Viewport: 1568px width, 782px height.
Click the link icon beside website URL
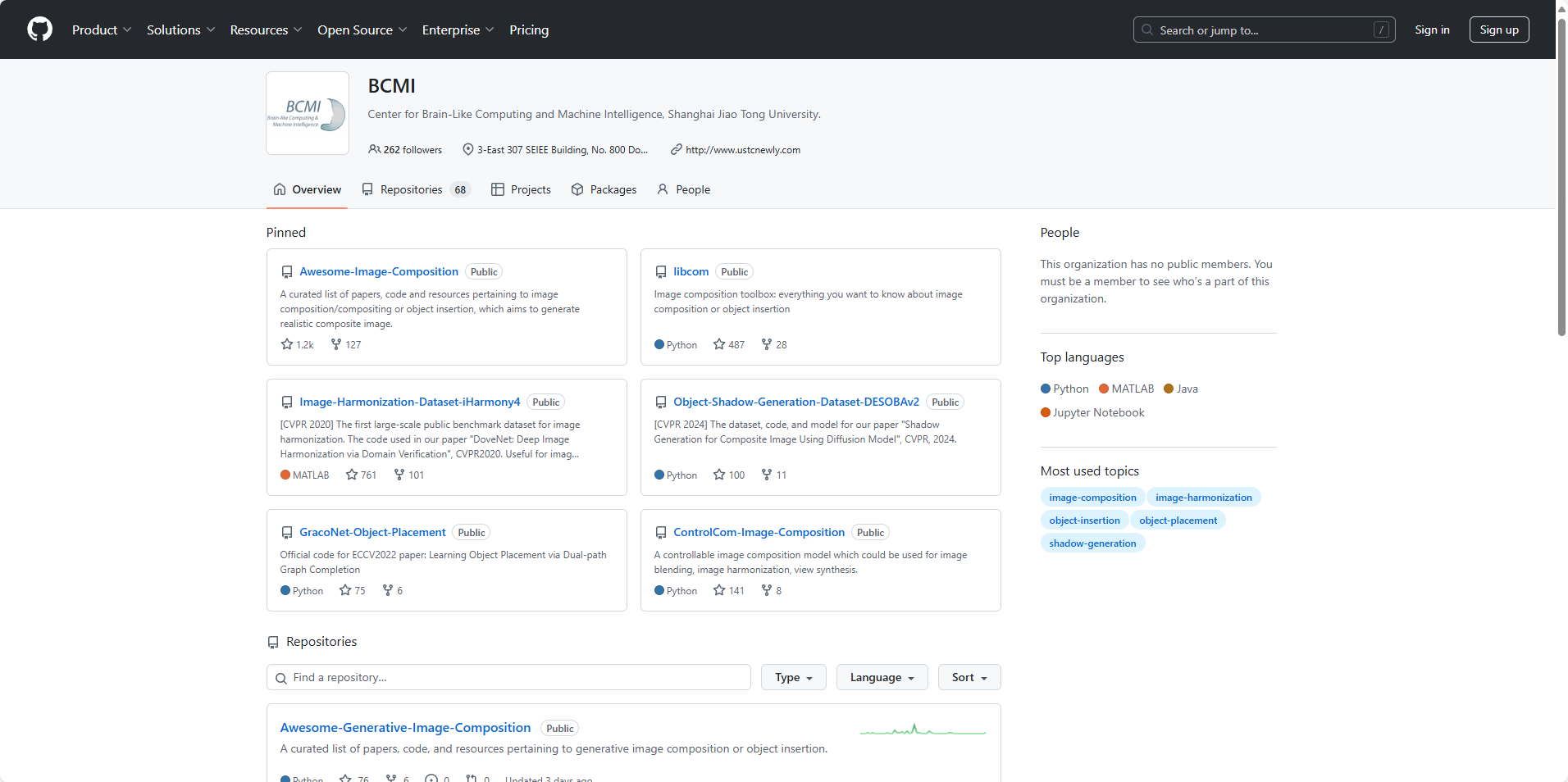click(x=677, y=149)
